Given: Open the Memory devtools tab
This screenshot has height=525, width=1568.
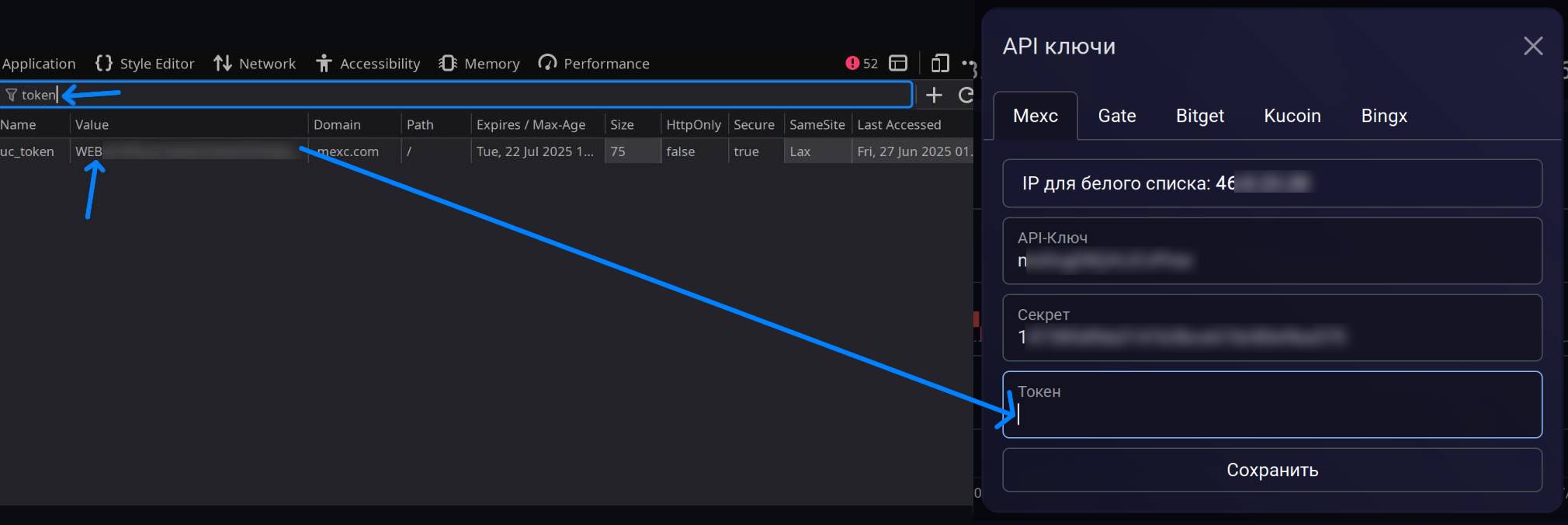Looking at the screenshot, I should coord(479,64).
